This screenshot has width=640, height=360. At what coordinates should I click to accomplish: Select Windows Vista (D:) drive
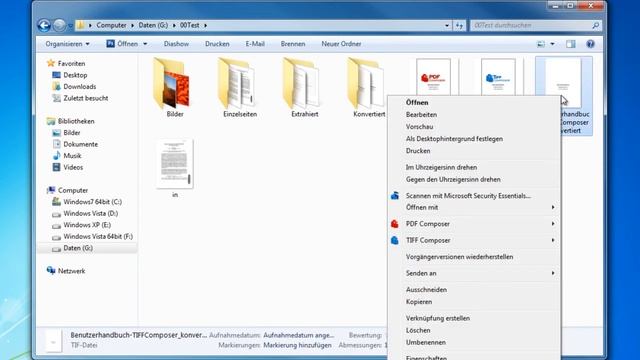click(x=91, y=213)
